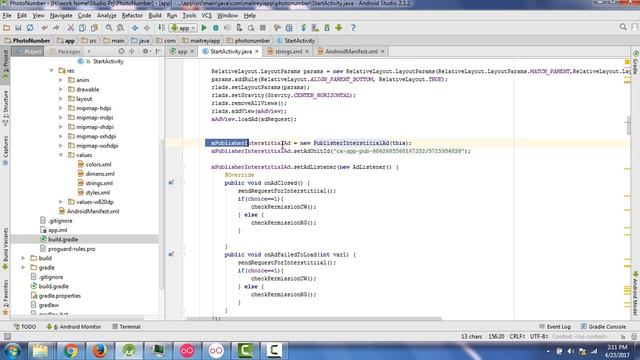Close the StartActivity.java tab
The height and width of the screenshot is (360, 640).
(257, 51)
